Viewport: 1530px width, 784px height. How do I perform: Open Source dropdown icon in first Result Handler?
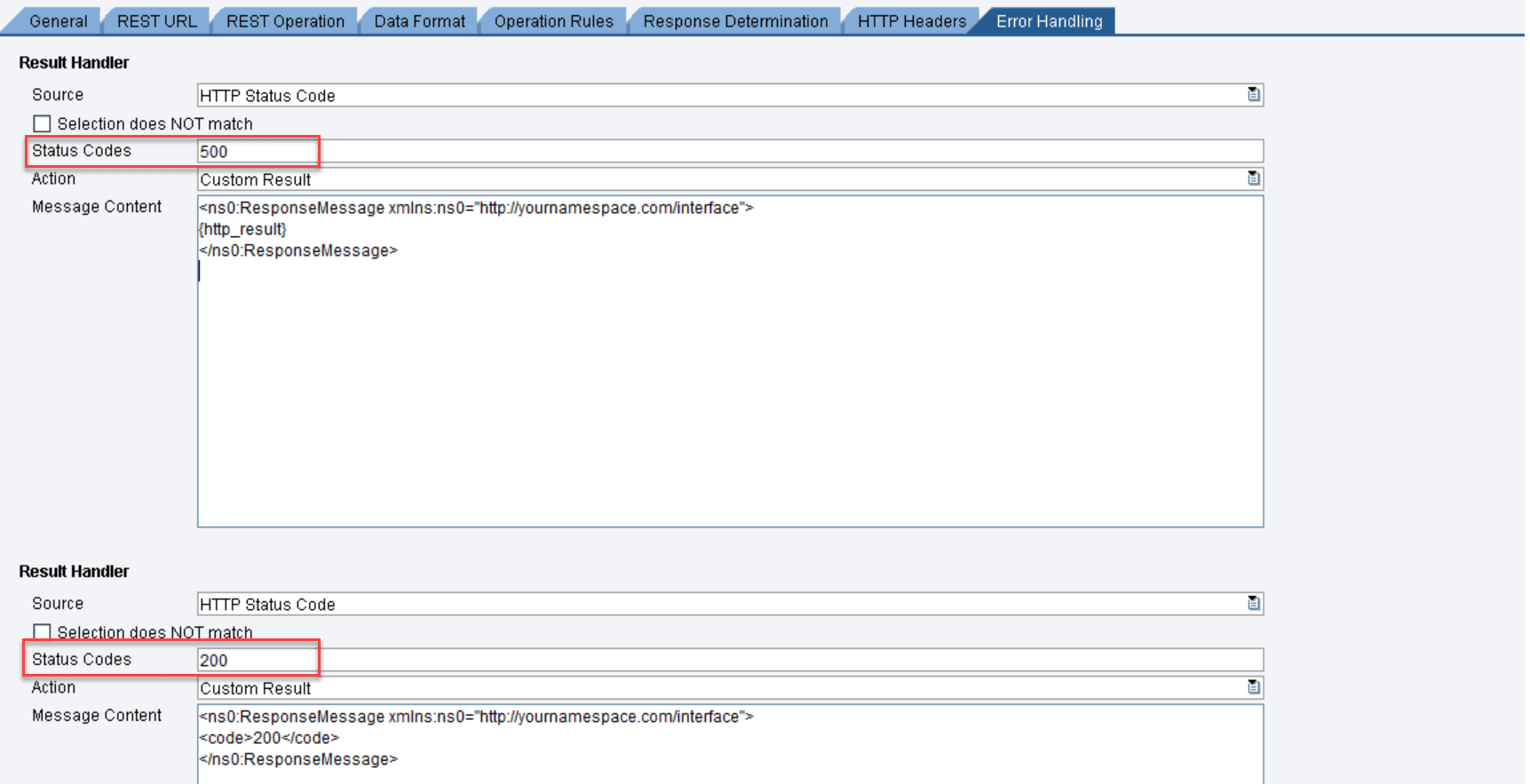pos(1253,94)
